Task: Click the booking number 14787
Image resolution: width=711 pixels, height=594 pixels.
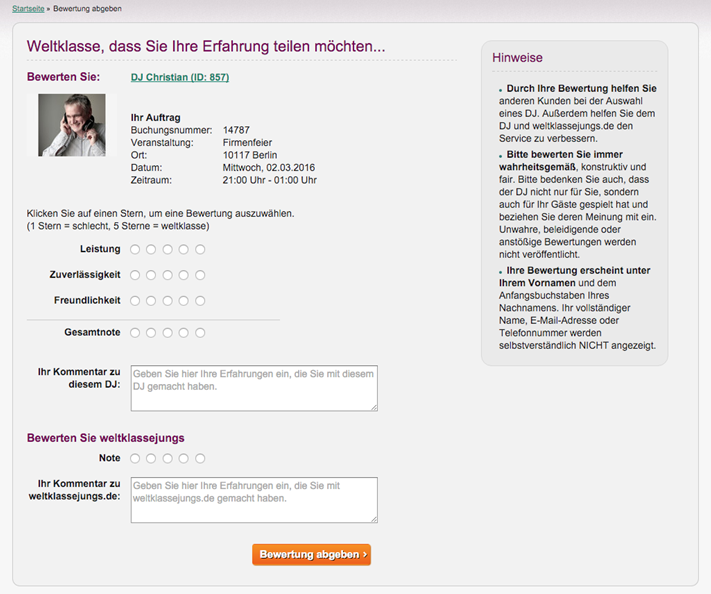Action: point(236,130)
